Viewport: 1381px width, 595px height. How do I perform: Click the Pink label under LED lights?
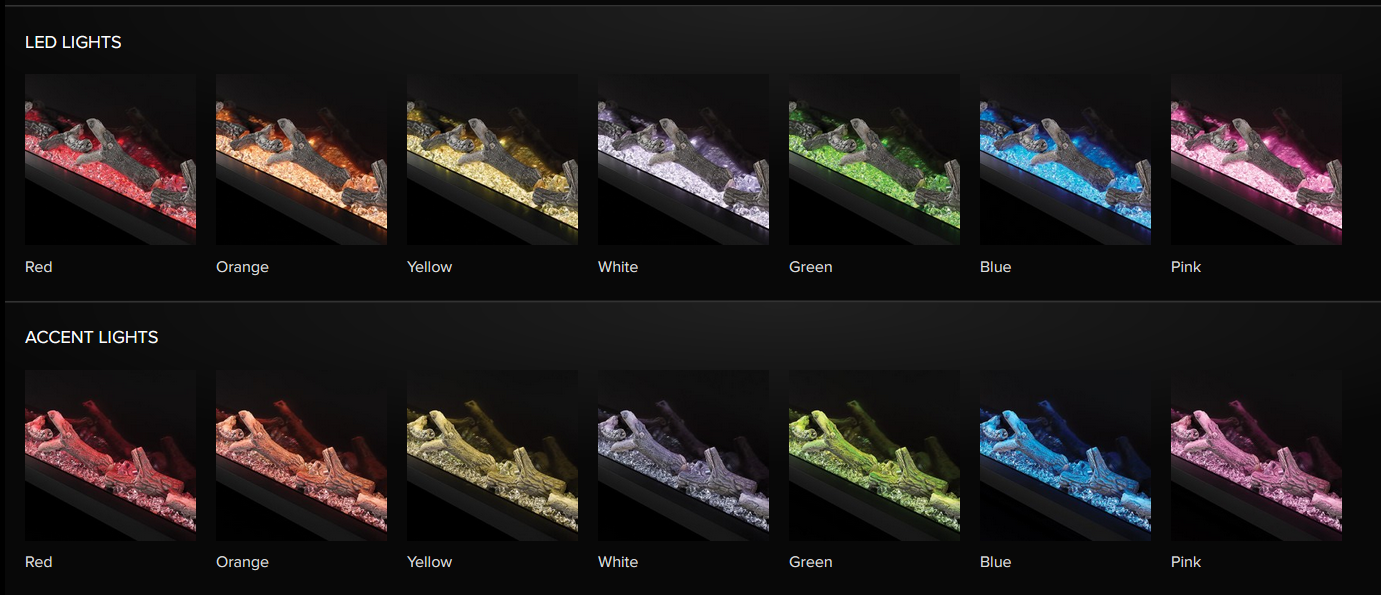(1186, 267)
